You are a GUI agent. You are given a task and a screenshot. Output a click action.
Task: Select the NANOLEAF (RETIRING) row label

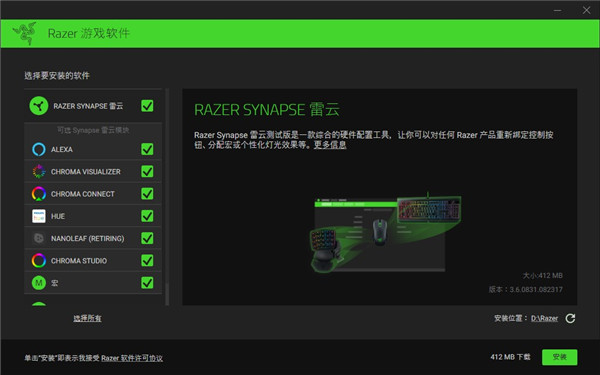pos(88,238)
